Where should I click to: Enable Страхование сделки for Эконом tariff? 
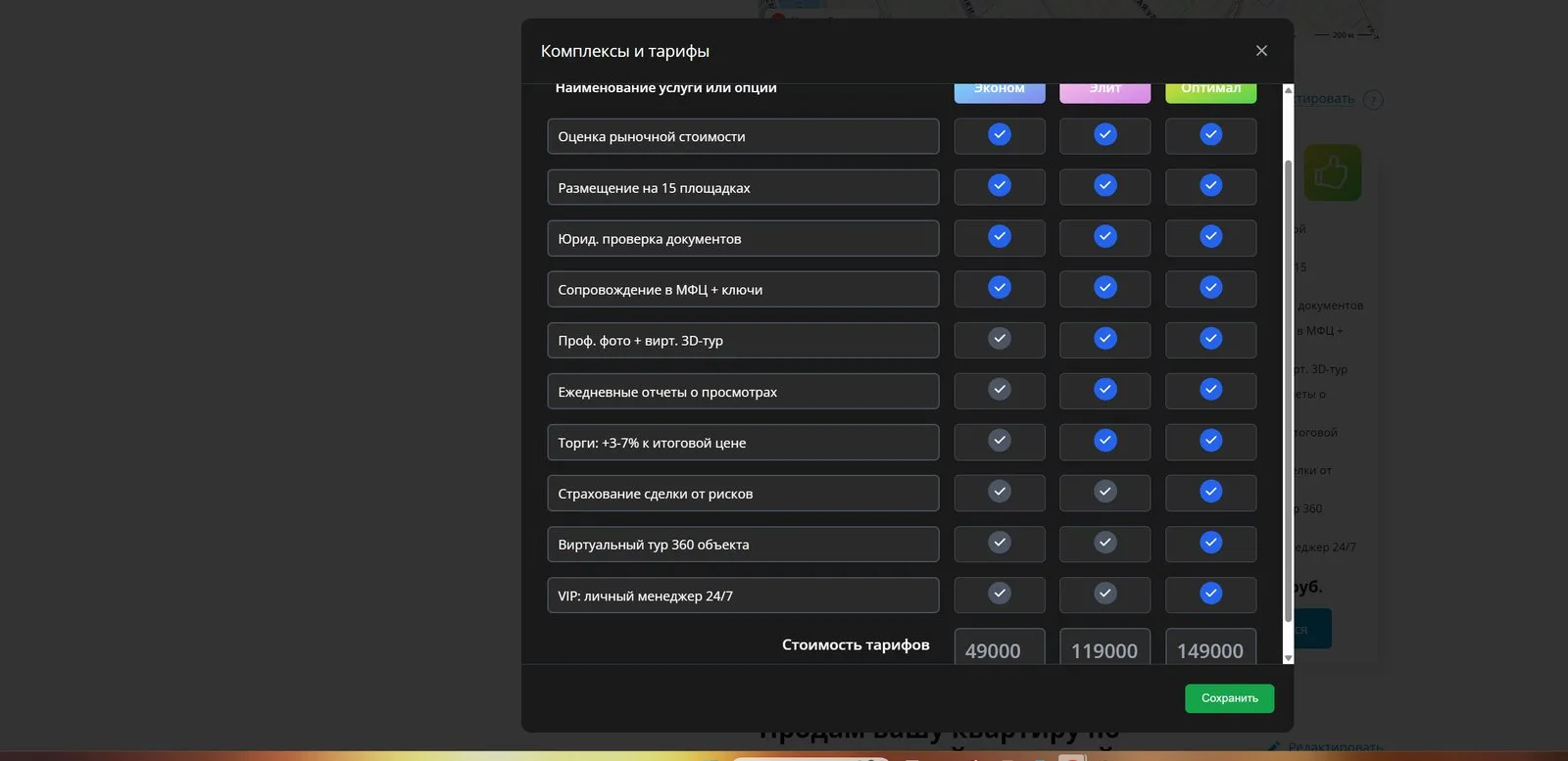pyautogui.click(x=1000, y=491)
